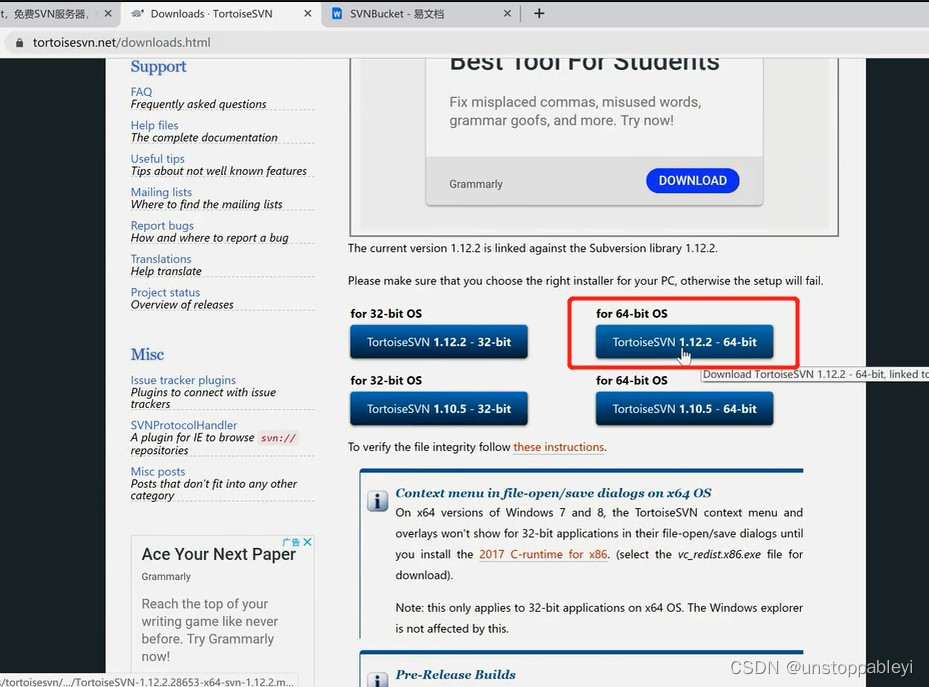Click the Context menu in file-open/save dialogs heading
This screenshot has height=687, width=929.
click(x=553, y=493)
